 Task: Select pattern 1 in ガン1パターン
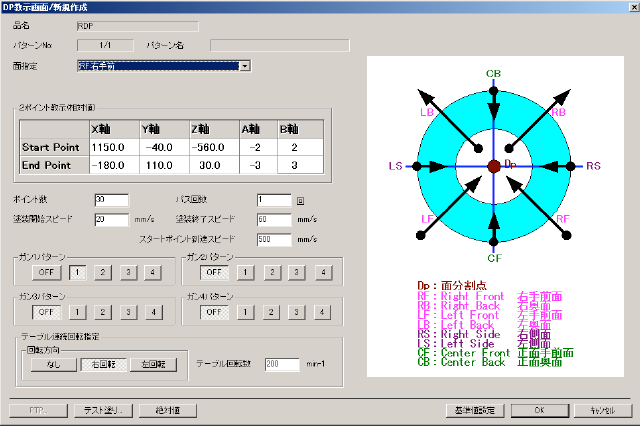[x=77, y=272]
